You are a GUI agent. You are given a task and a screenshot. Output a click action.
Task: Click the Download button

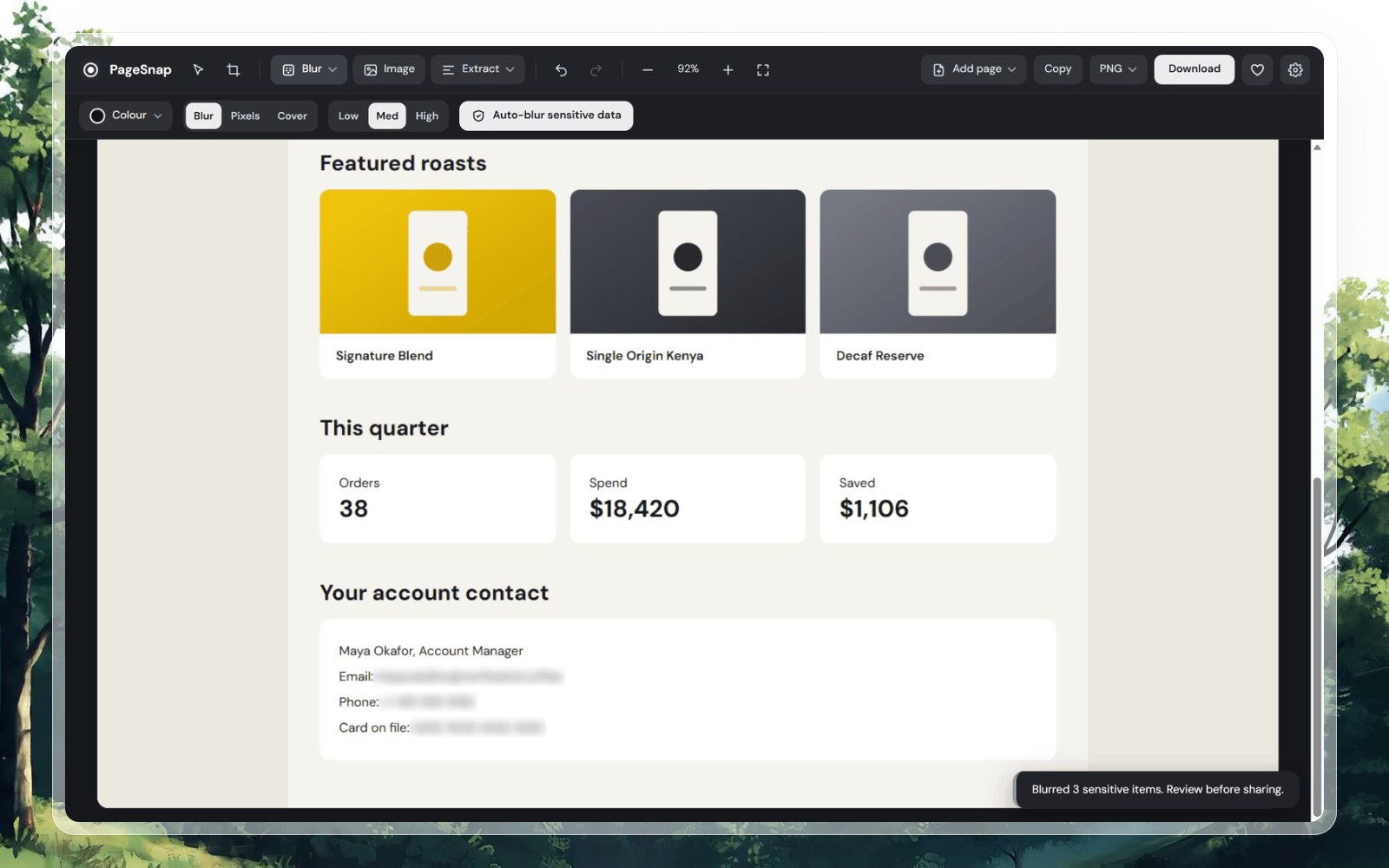pyautogui.click(x=1194, y=69)
